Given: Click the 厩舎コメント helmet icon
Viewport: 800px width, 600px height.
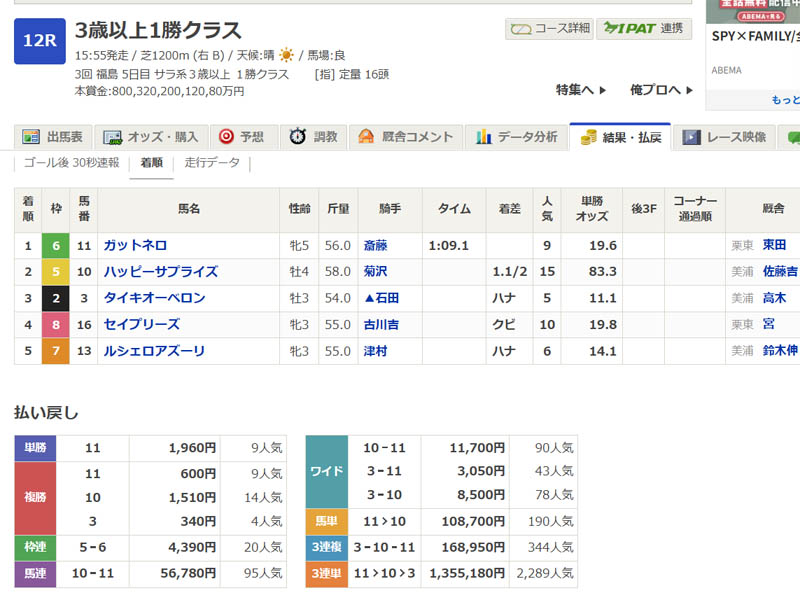Looking at the screenshot, I should 366,137.
